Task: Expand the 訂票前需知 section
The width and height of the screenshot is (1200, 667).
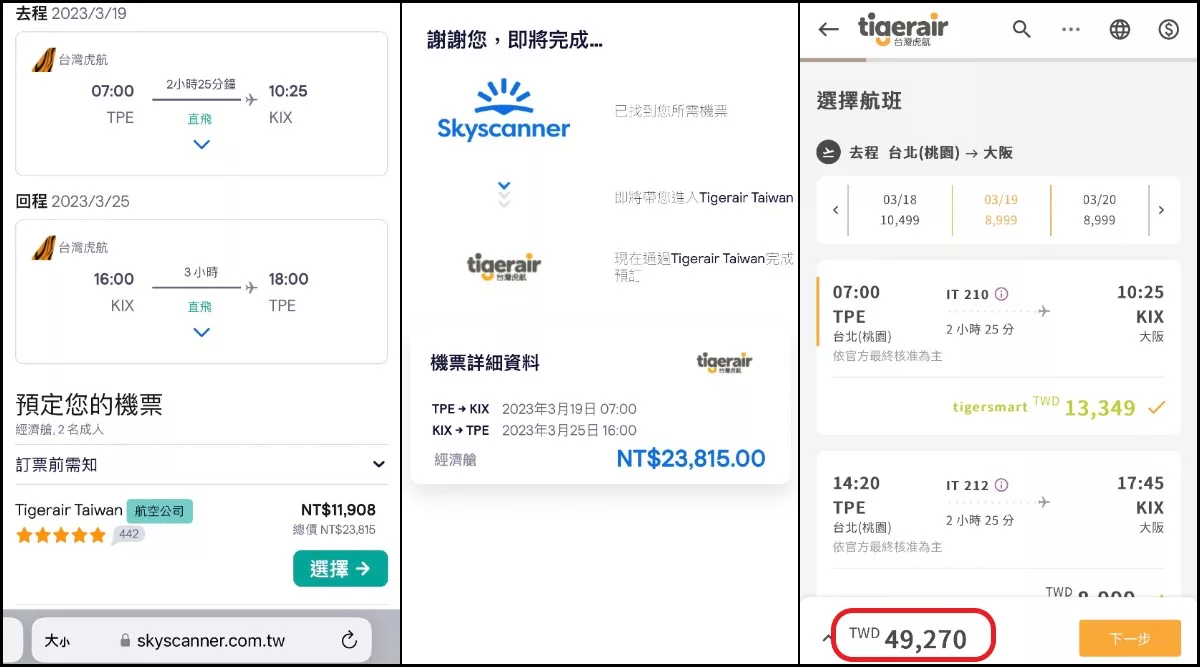Action: (x=378, y=464)
